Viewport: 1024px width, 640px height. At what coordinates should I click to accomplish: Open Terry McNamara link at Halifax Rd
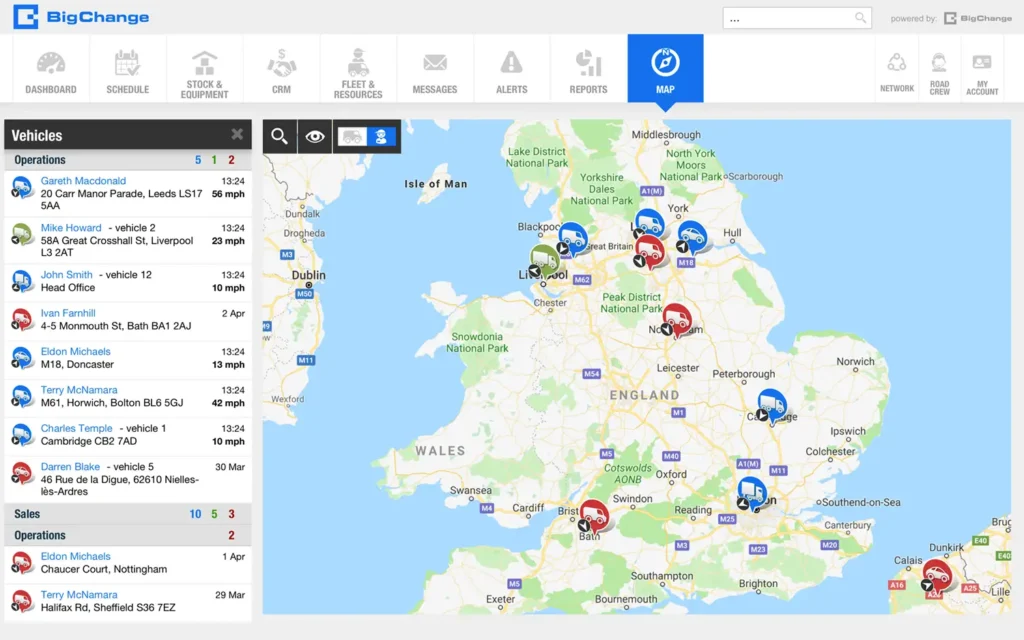(x=79, y=595)
